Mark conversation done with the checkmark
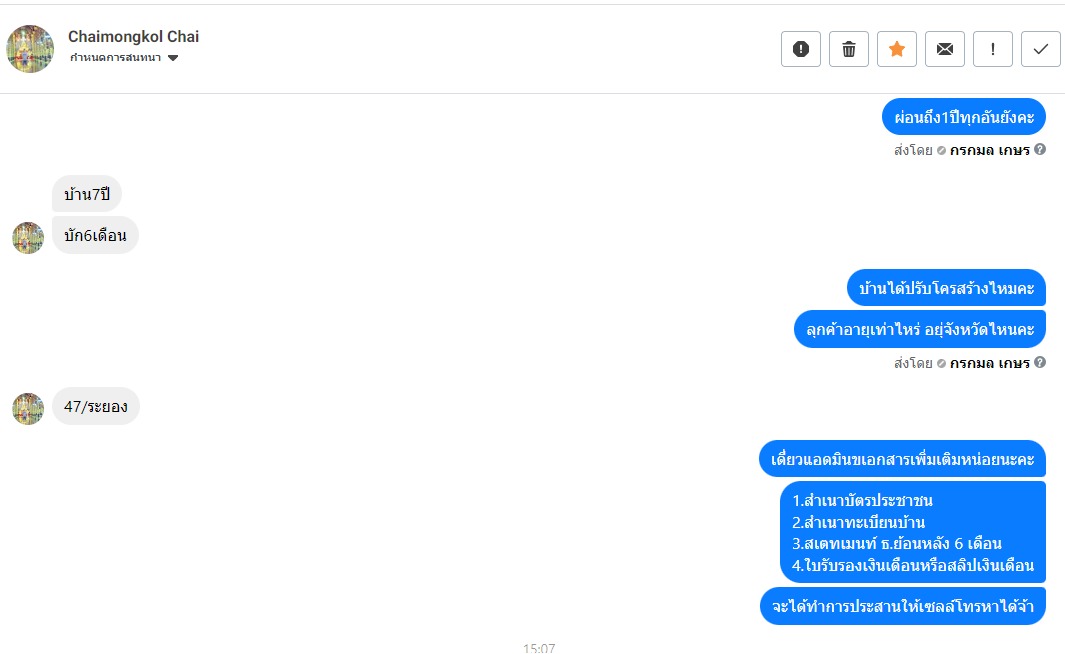The image size is (1065, 654). click(x=1041, y=49)
